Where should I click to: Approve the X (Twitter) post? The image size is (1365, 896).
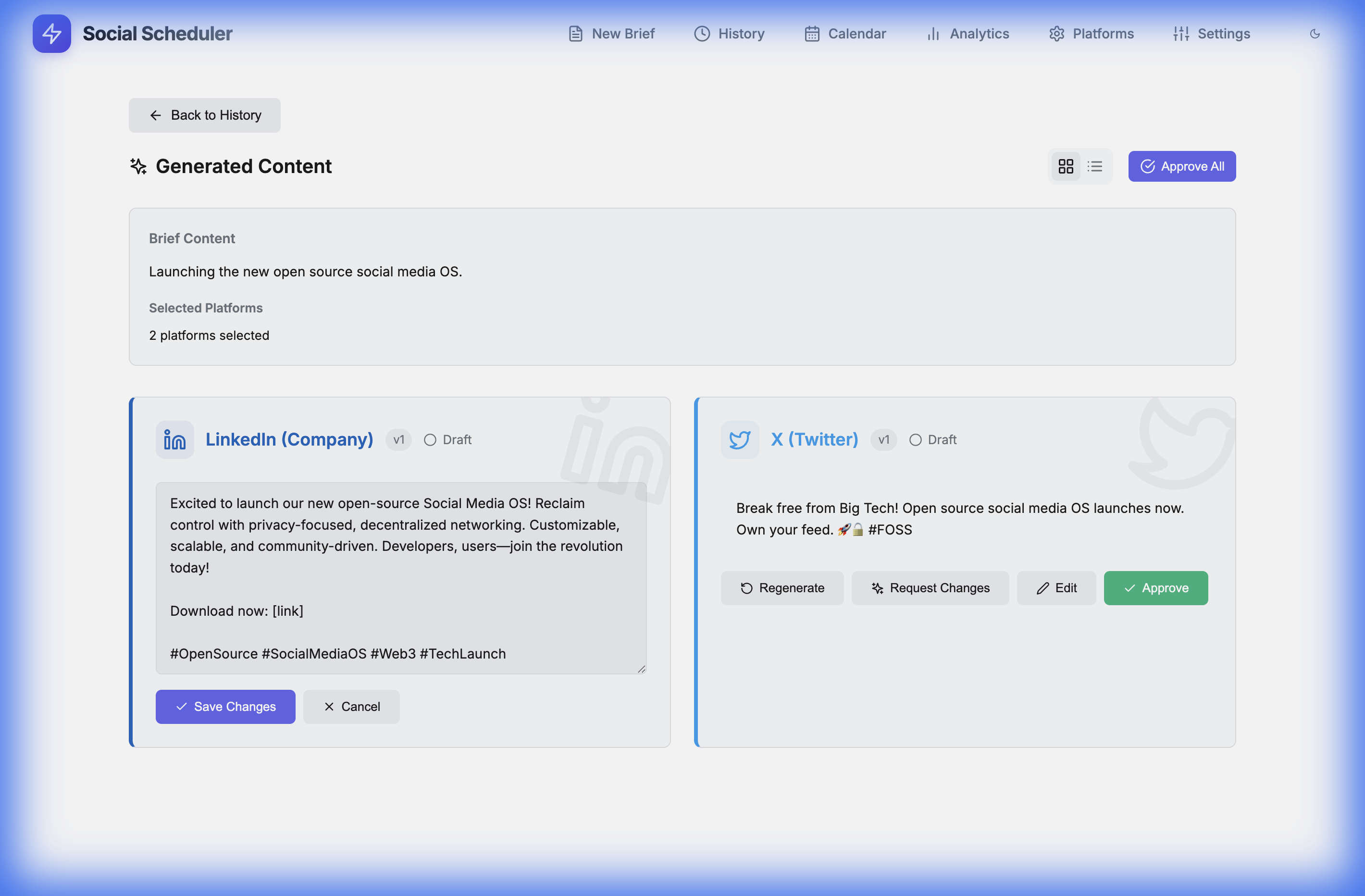point(1155,588)
